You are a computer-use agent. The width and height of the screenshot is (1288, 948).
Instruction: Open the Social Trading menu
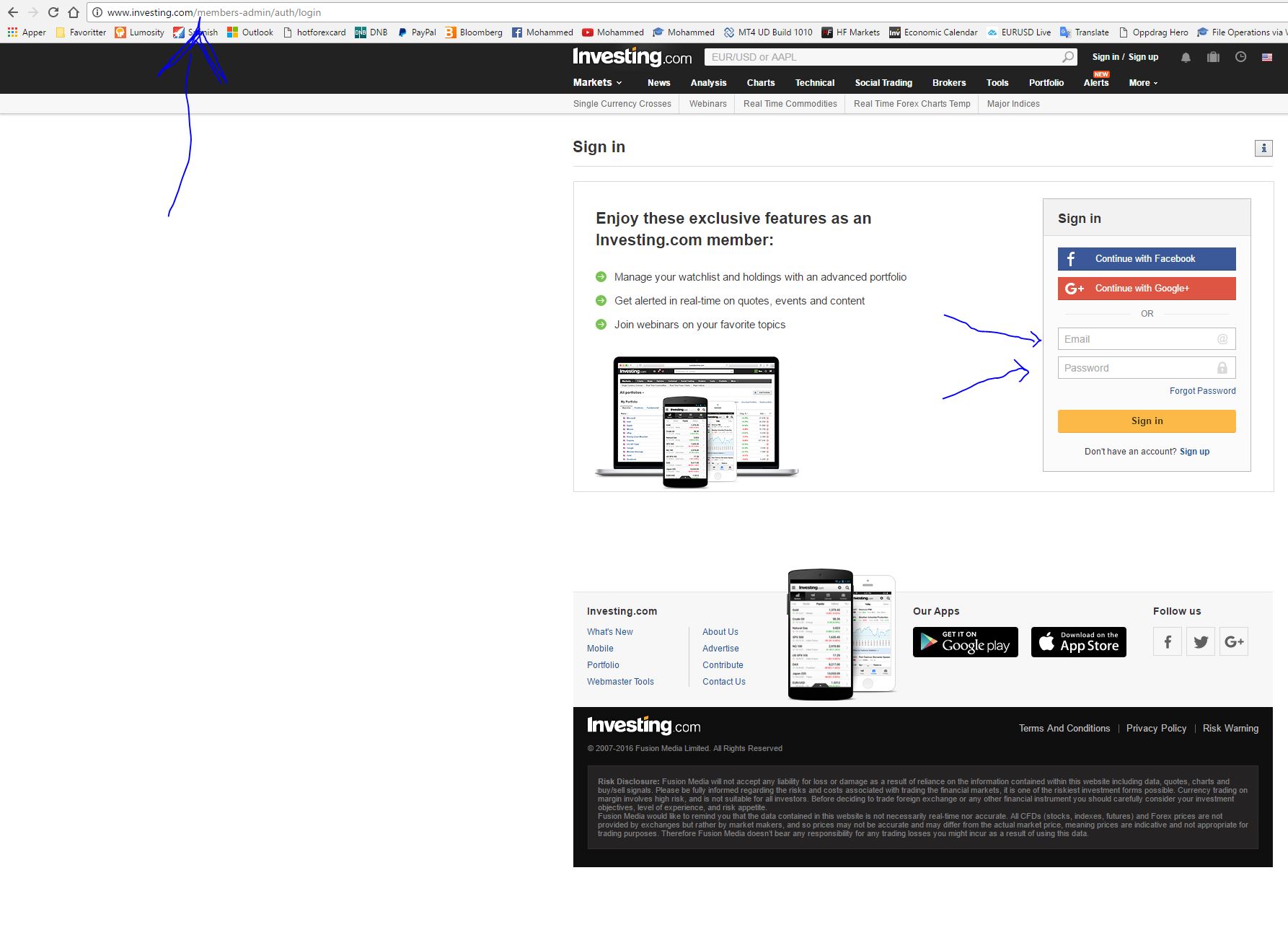click(x=883, y=83)
